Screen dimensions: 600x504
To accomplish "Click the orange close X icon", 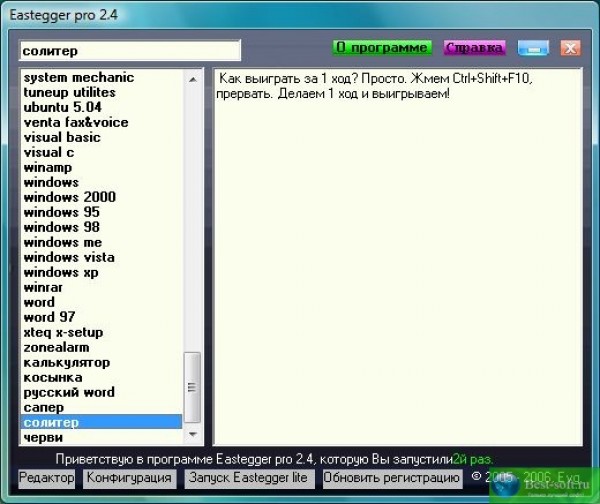I will [570, 48].
